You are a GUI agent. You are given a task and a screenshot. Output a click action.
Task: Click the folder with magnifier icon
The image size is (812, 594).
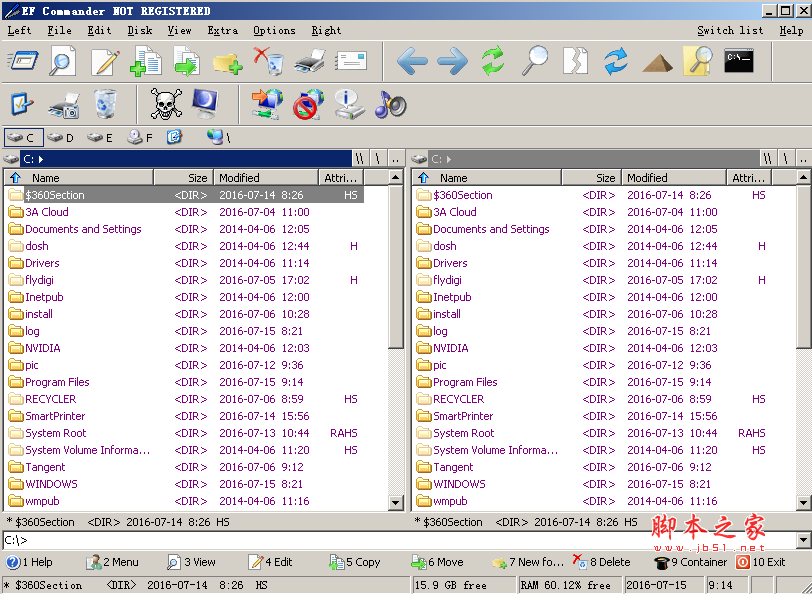click(698, 61)
